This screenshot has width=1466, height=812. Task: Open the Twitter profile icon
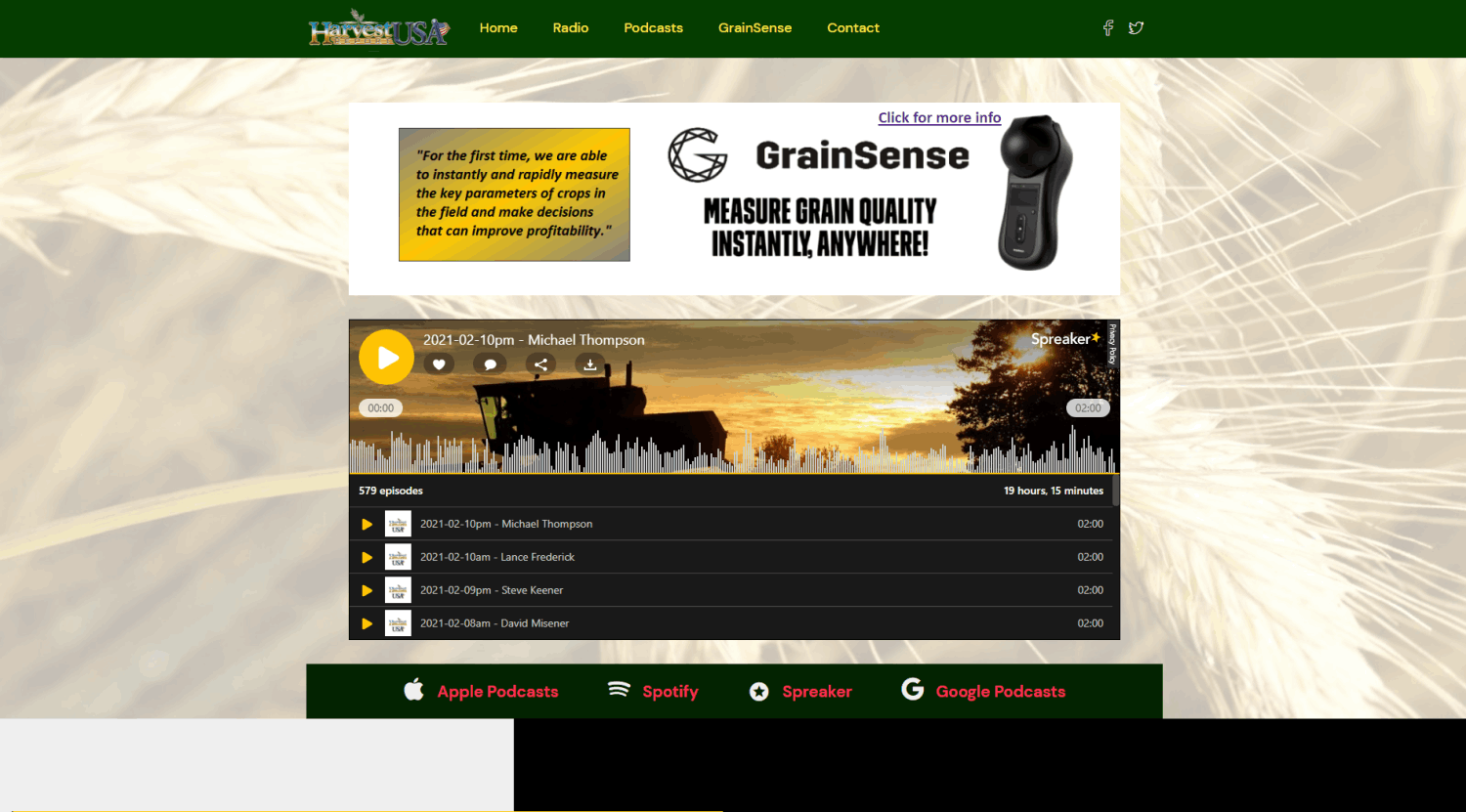click(x=1136, y=28)
